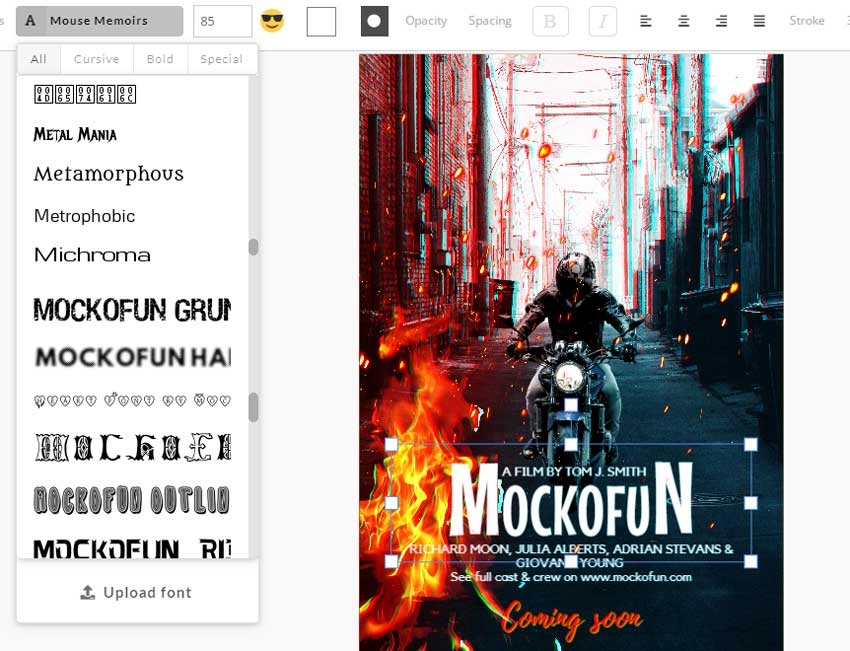This screenshot has height=651, width=850.
Task: Choose the boxed glyph font at list top
Action: tap(85, 94)
